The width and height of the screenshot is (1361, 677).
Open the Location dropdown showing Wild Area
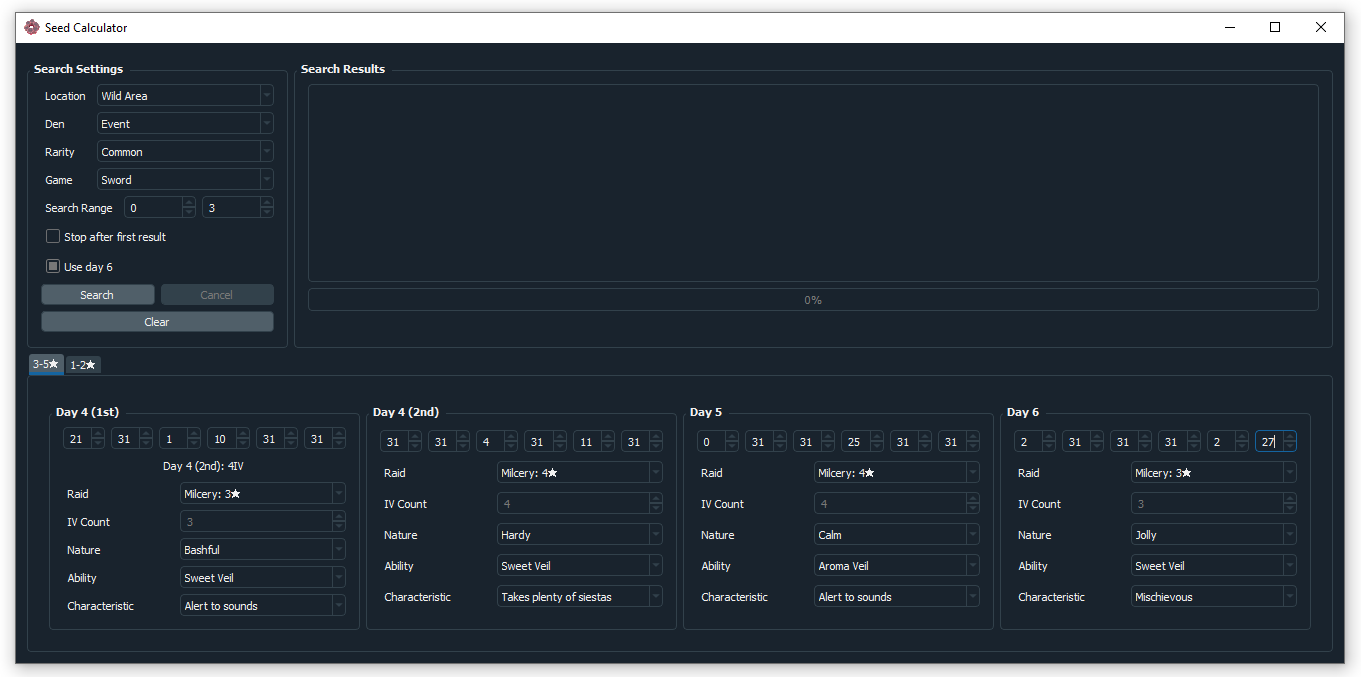(185, 96)
